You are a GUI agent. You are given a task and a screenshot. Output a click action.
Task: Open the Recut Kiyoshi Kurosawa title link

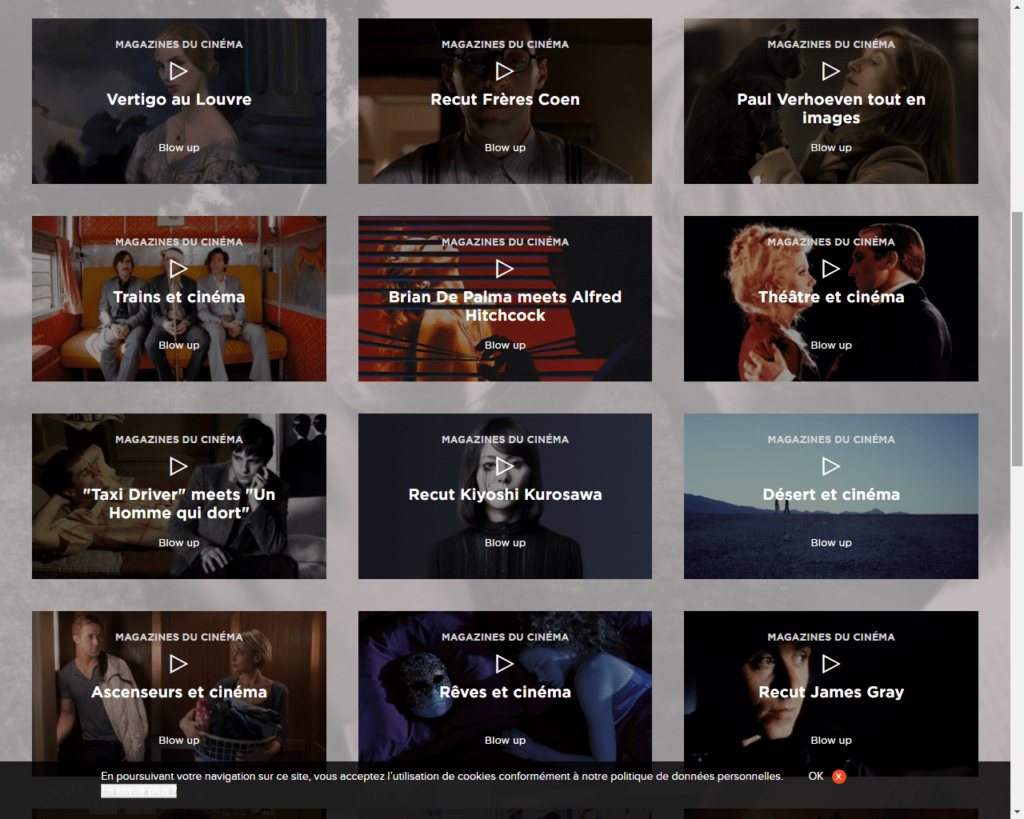505,494
